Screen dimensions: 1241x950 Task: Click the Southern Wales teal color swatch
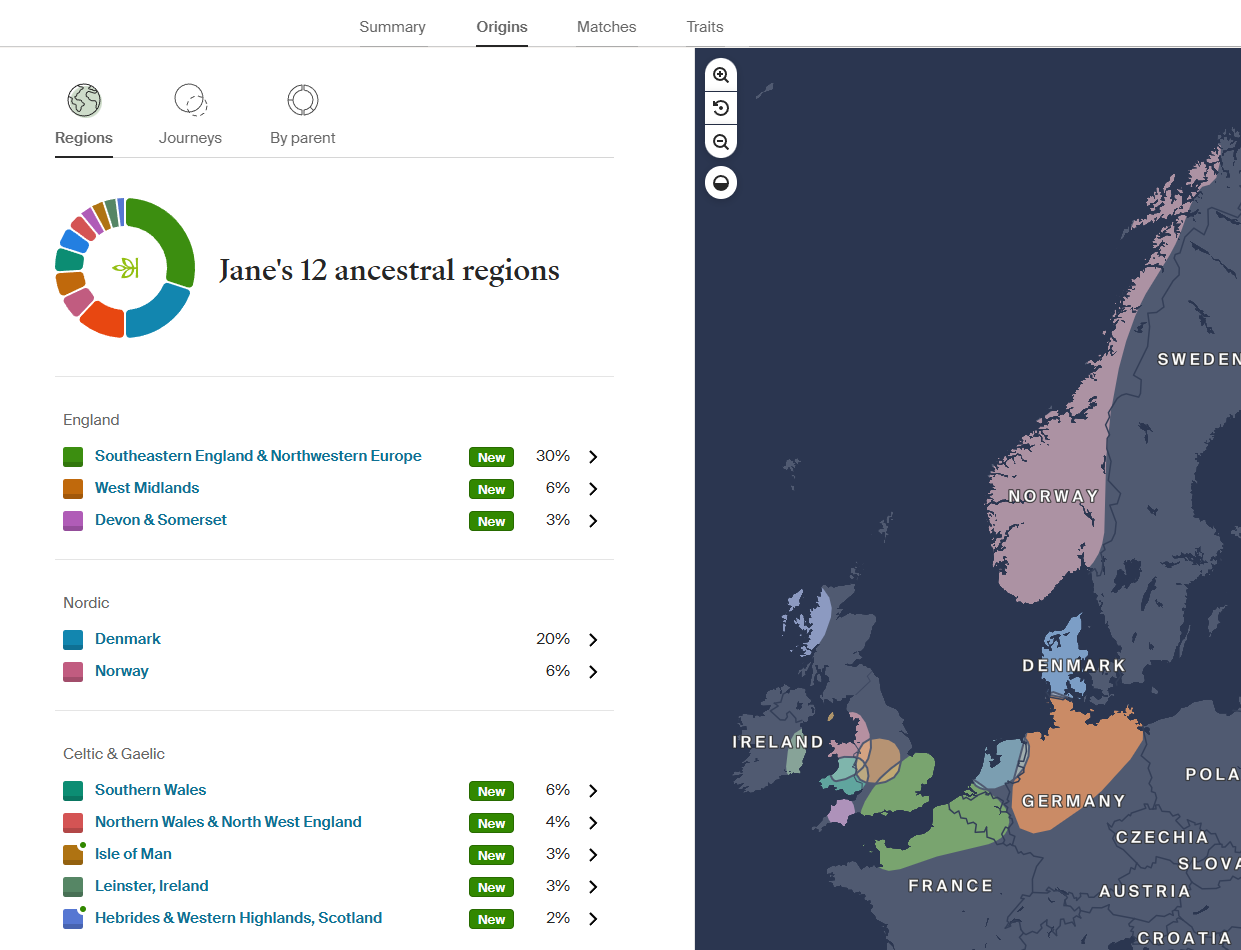coord(73,791)
